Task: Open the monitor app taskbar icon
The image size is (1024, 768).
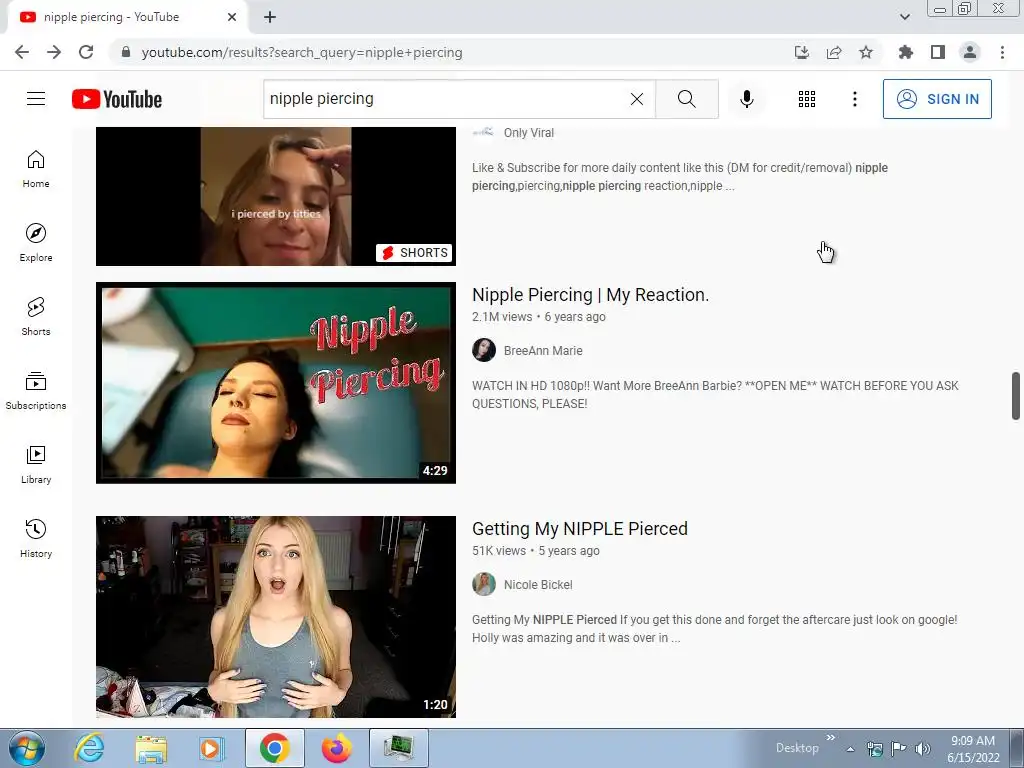Action: [x=399, y=748]
